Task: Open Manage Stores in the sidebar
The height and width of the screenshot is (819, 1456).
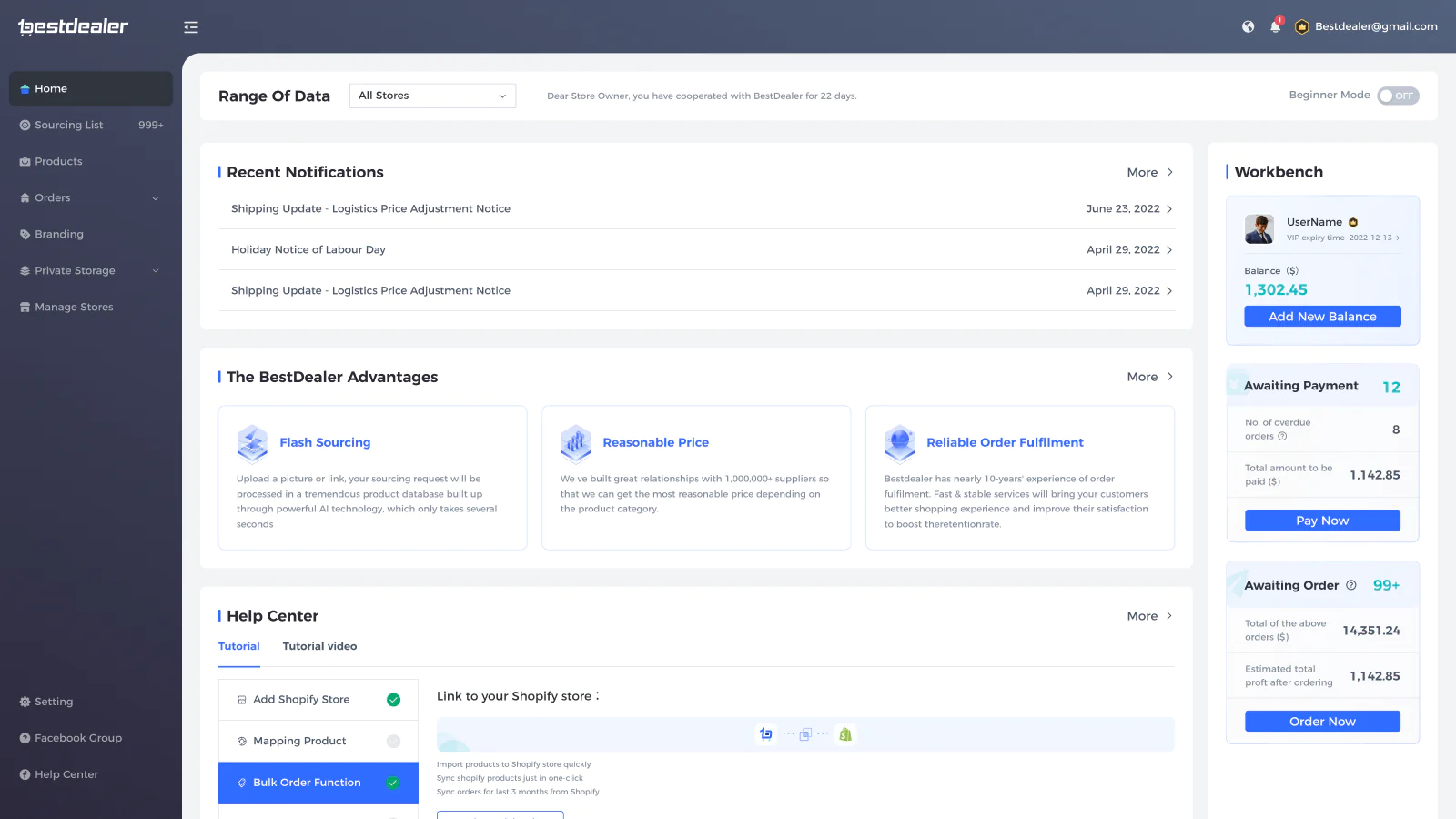Action: tap(91, 307)
